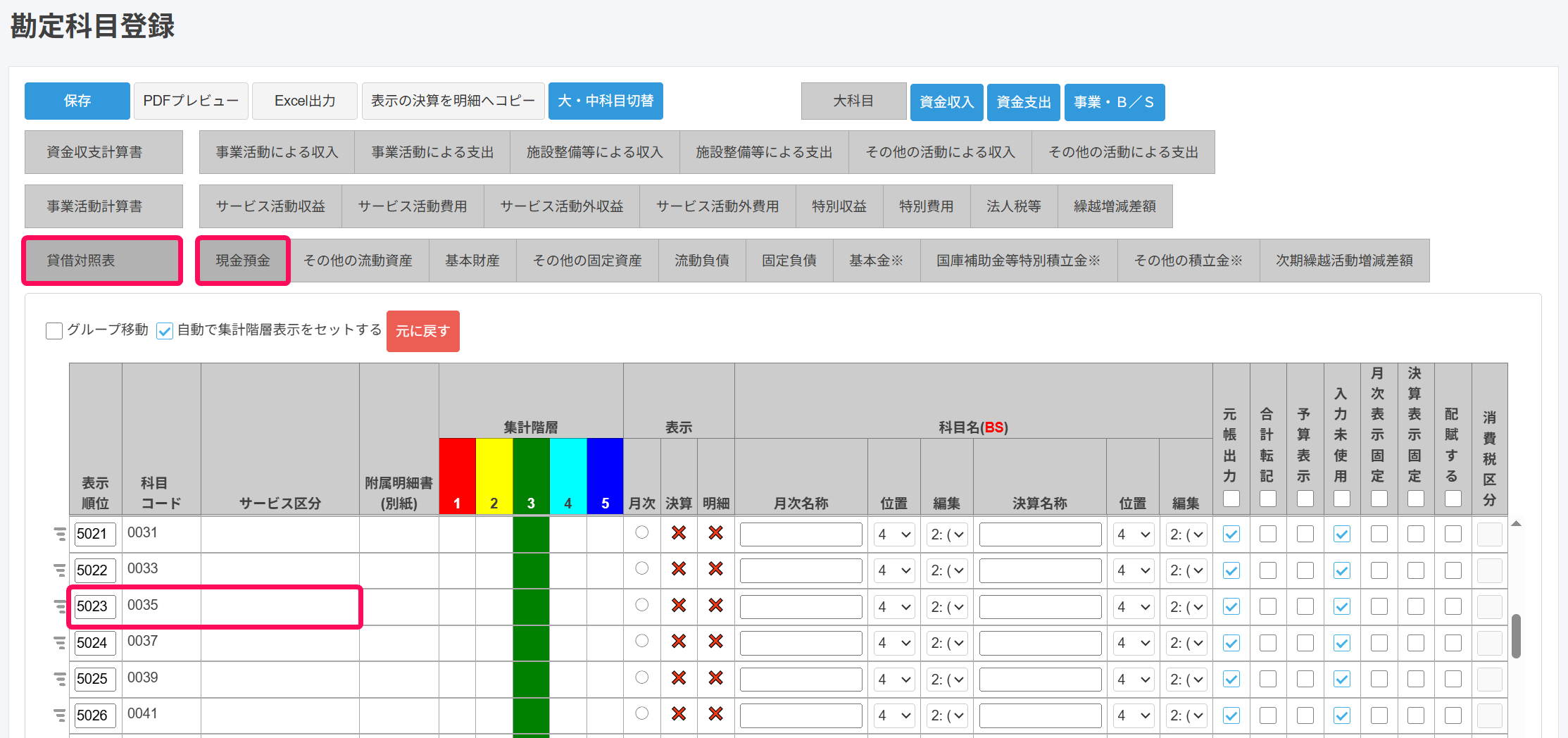
Task: Click the red X in 明細 column for row 5026
Action: coord(715,715)
